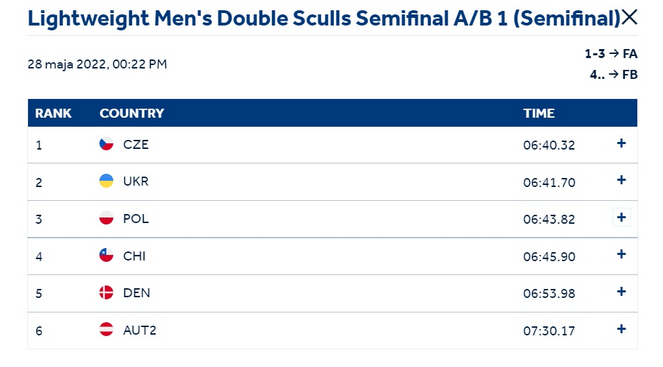Click the Chile flag icon
The image size is (663, 367).
click(106, 255)
